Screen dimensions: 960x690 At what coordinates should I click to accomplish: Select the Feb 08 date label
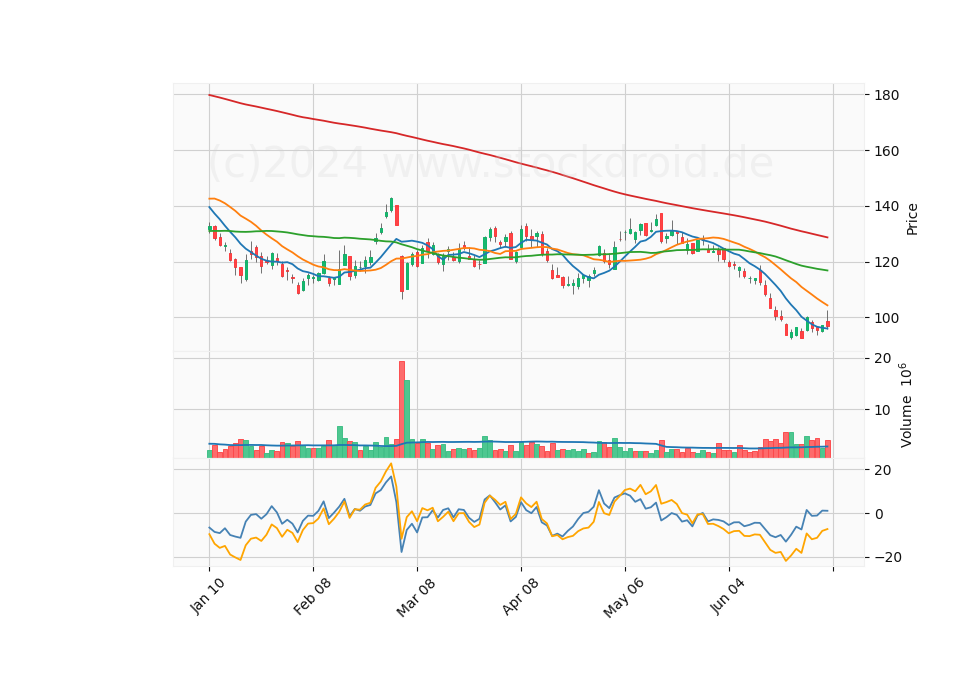[312, 596]
